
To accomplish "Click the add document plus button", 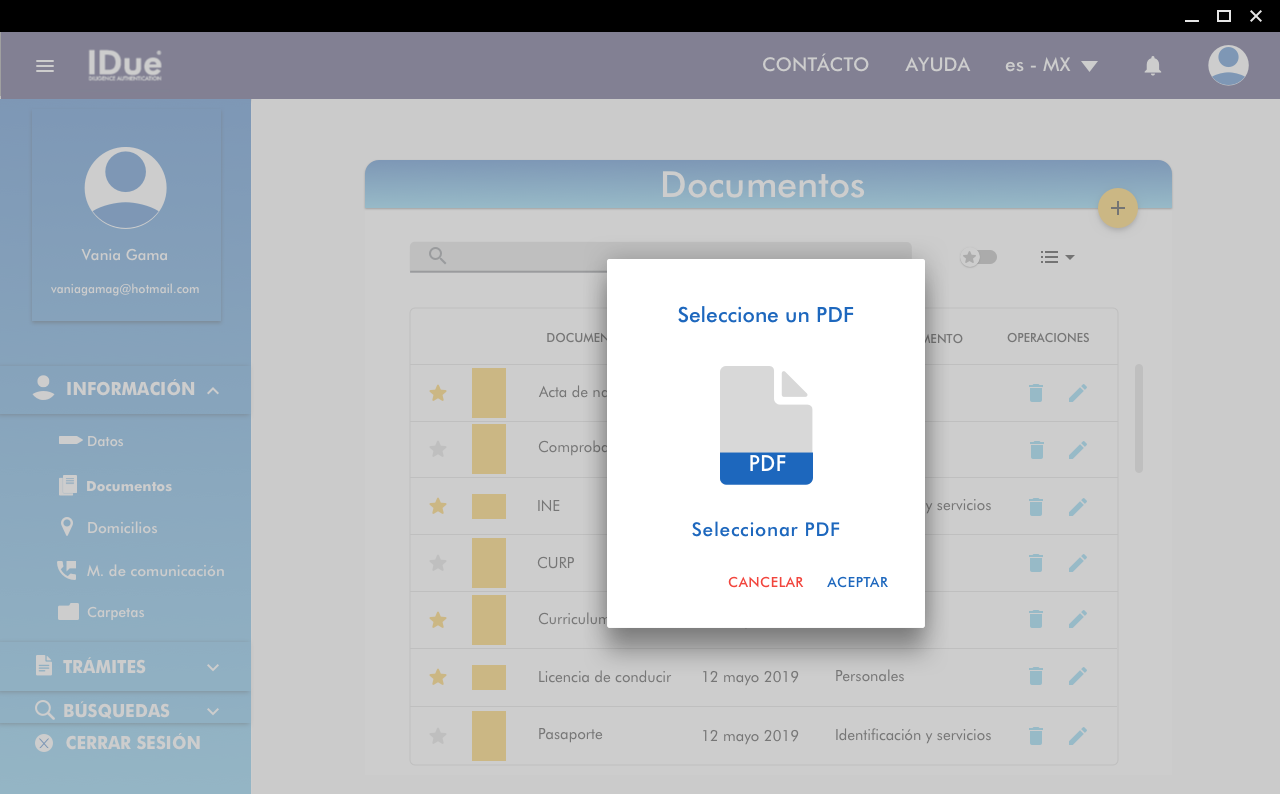I will [x=1117, y=208].
